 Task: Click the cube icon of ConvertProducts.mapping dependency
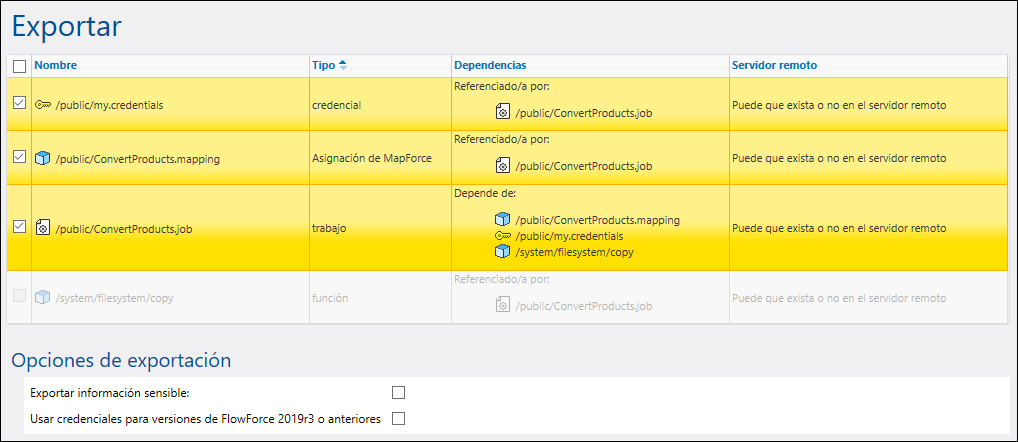point(503,219)
